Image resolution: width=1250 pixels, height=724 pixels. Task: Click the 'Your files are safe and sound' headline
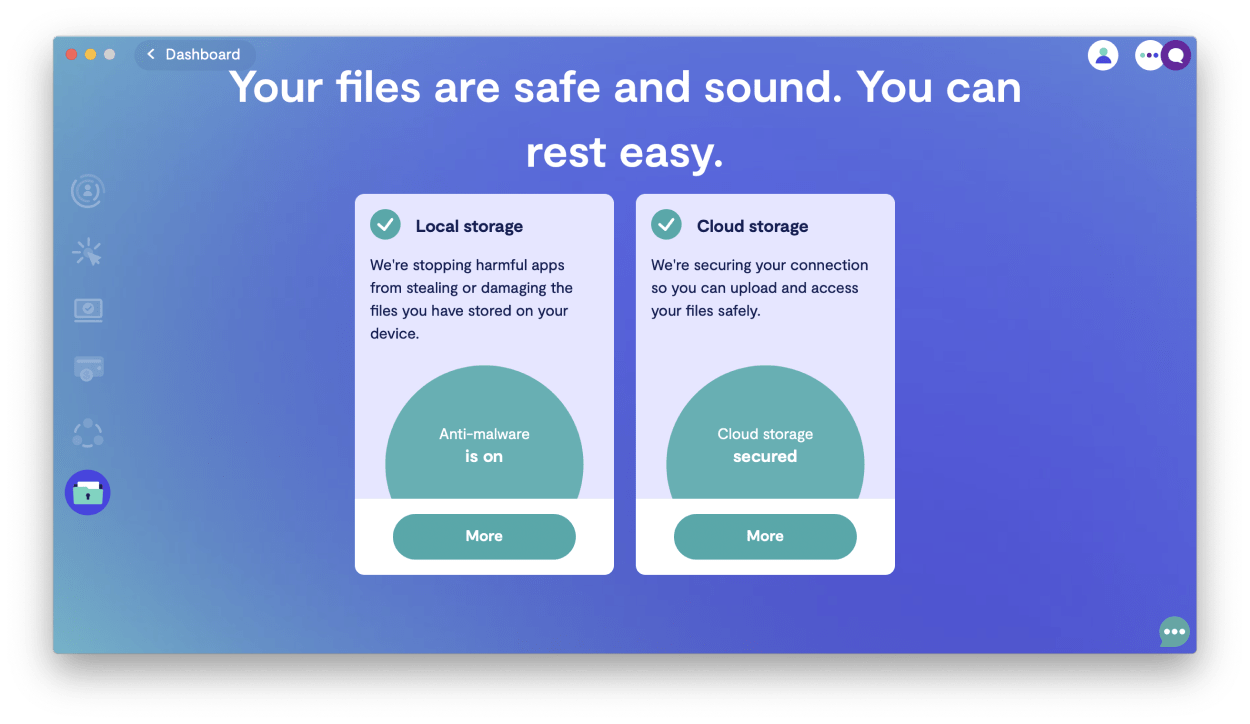coord(625,120)
